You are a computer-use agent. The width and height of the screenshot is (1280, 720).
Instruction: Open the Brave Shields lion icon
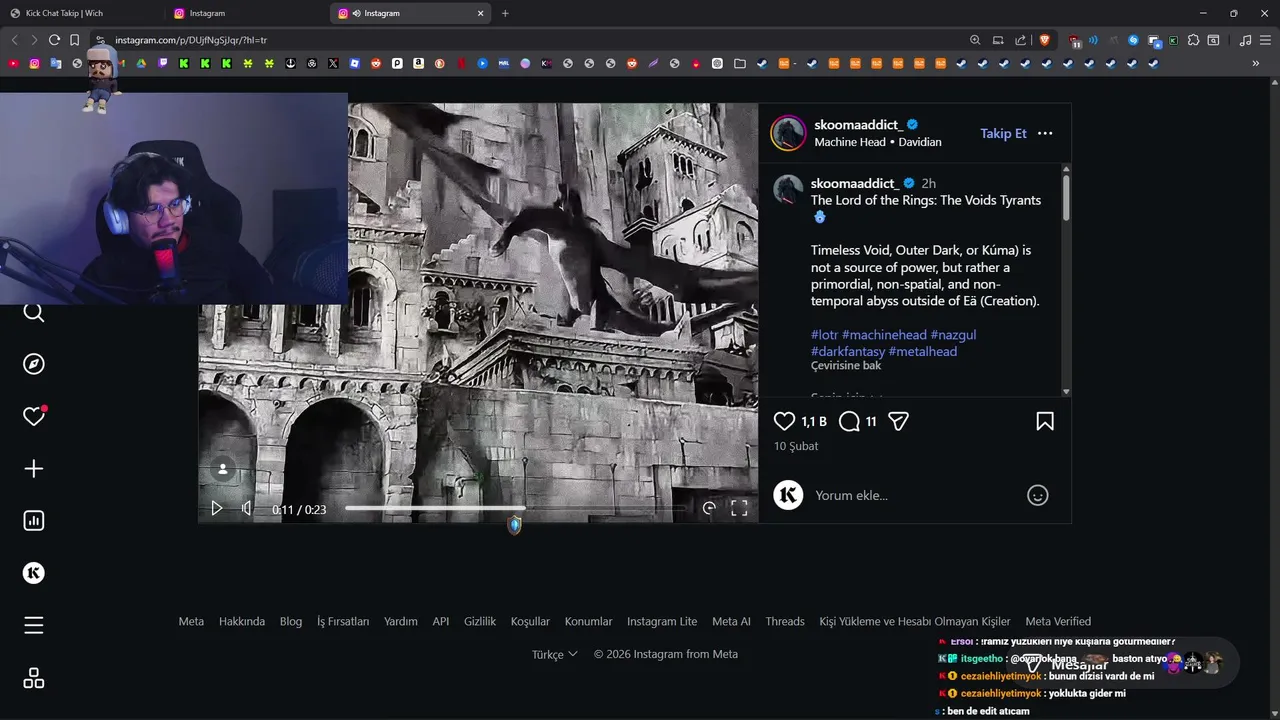[x=1045, y=40]
